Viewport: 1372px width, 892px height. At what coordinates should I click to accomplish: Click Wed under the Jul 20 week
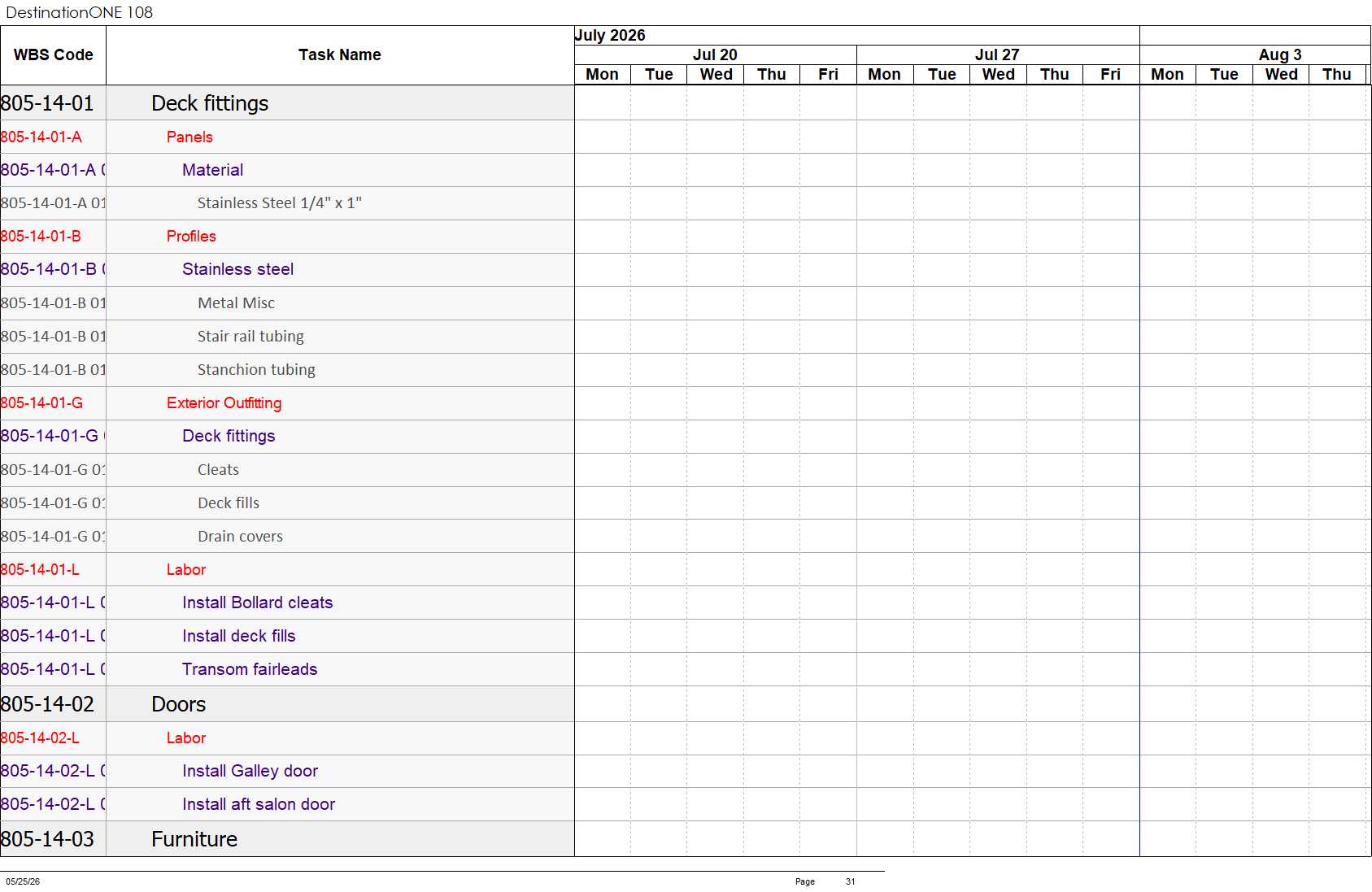point(716,74)
